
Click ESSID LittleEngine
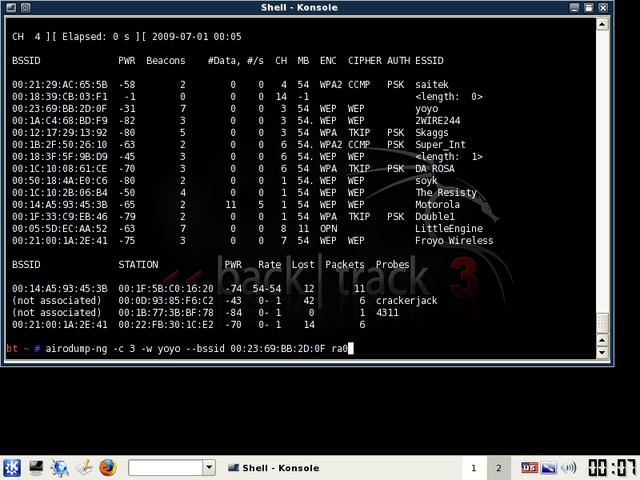(x=449, y=229)
